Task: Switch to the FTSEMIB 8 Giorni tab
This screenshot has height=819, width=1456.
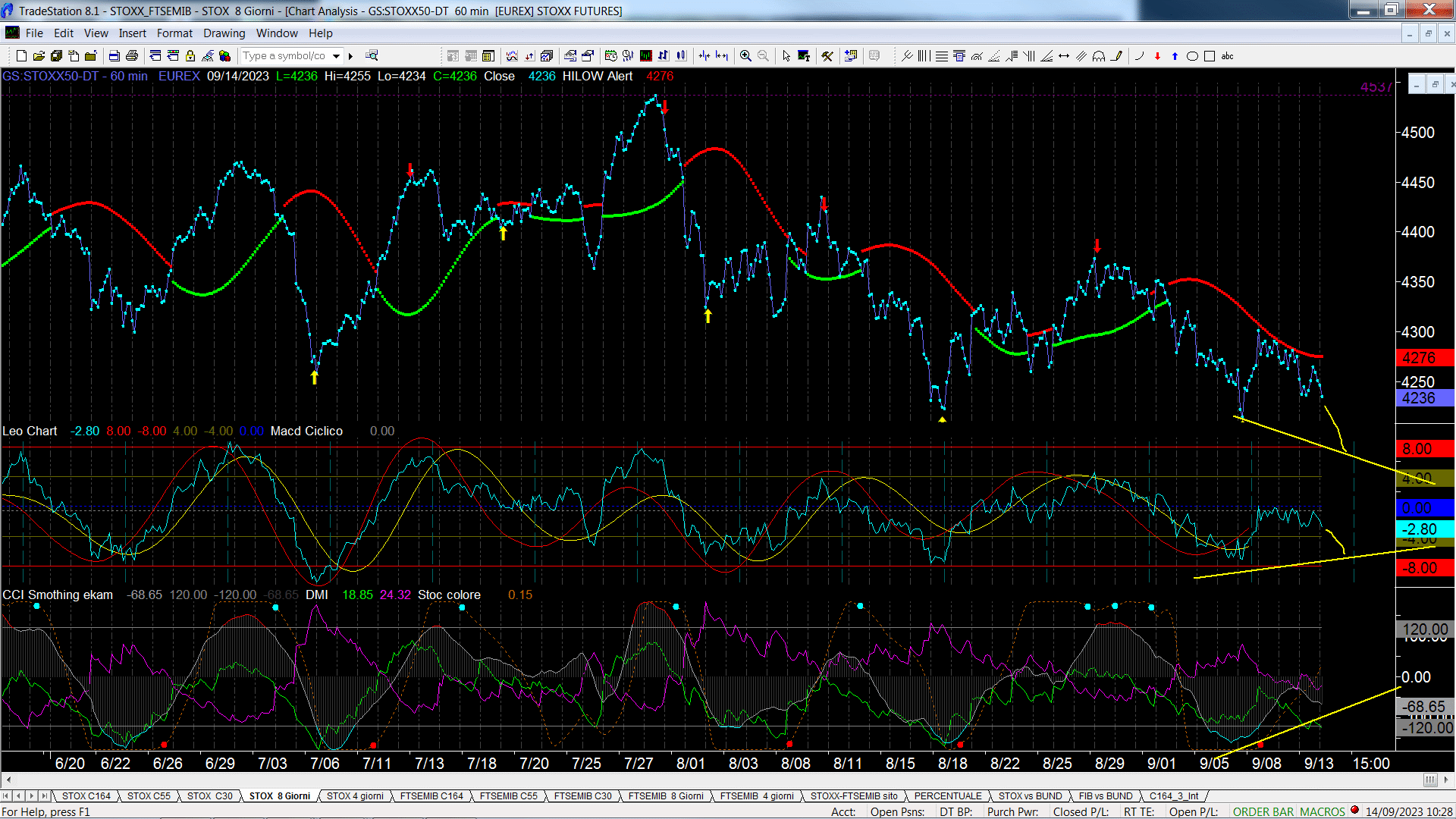Action: [666, 796]
